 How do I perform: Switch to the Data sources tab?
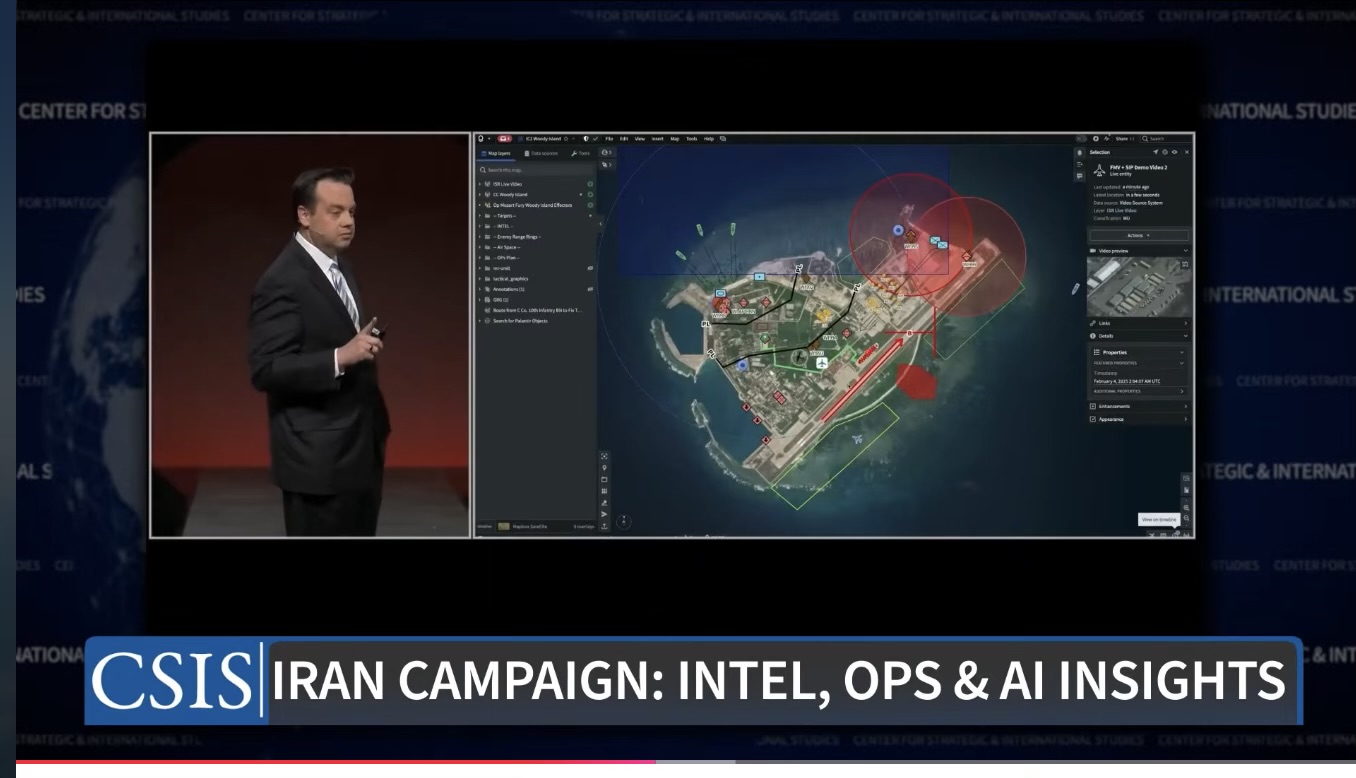click(x=541, y=153)
